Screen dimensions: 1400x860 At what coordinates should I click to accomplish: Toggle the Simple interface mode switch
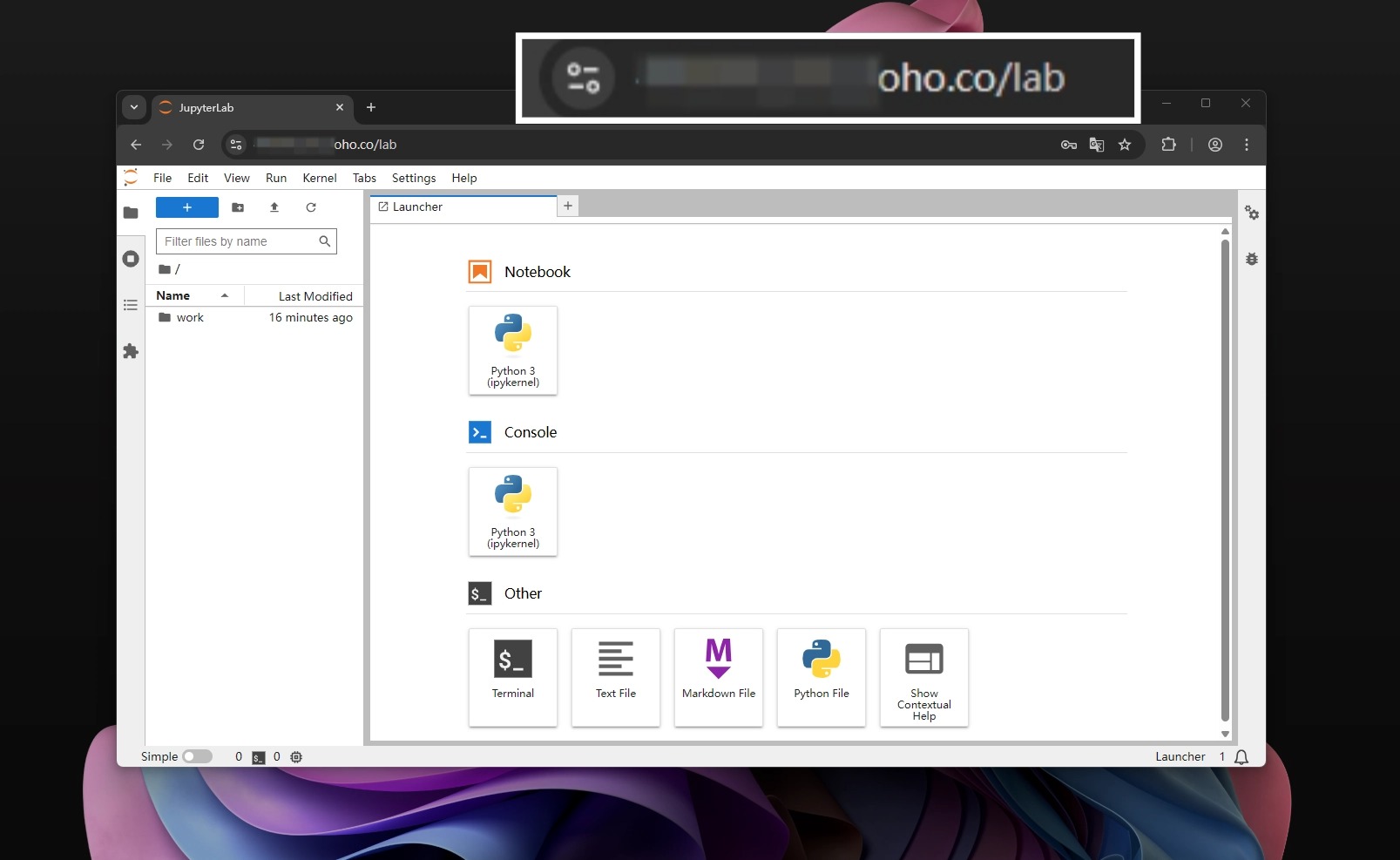[197, 756]
